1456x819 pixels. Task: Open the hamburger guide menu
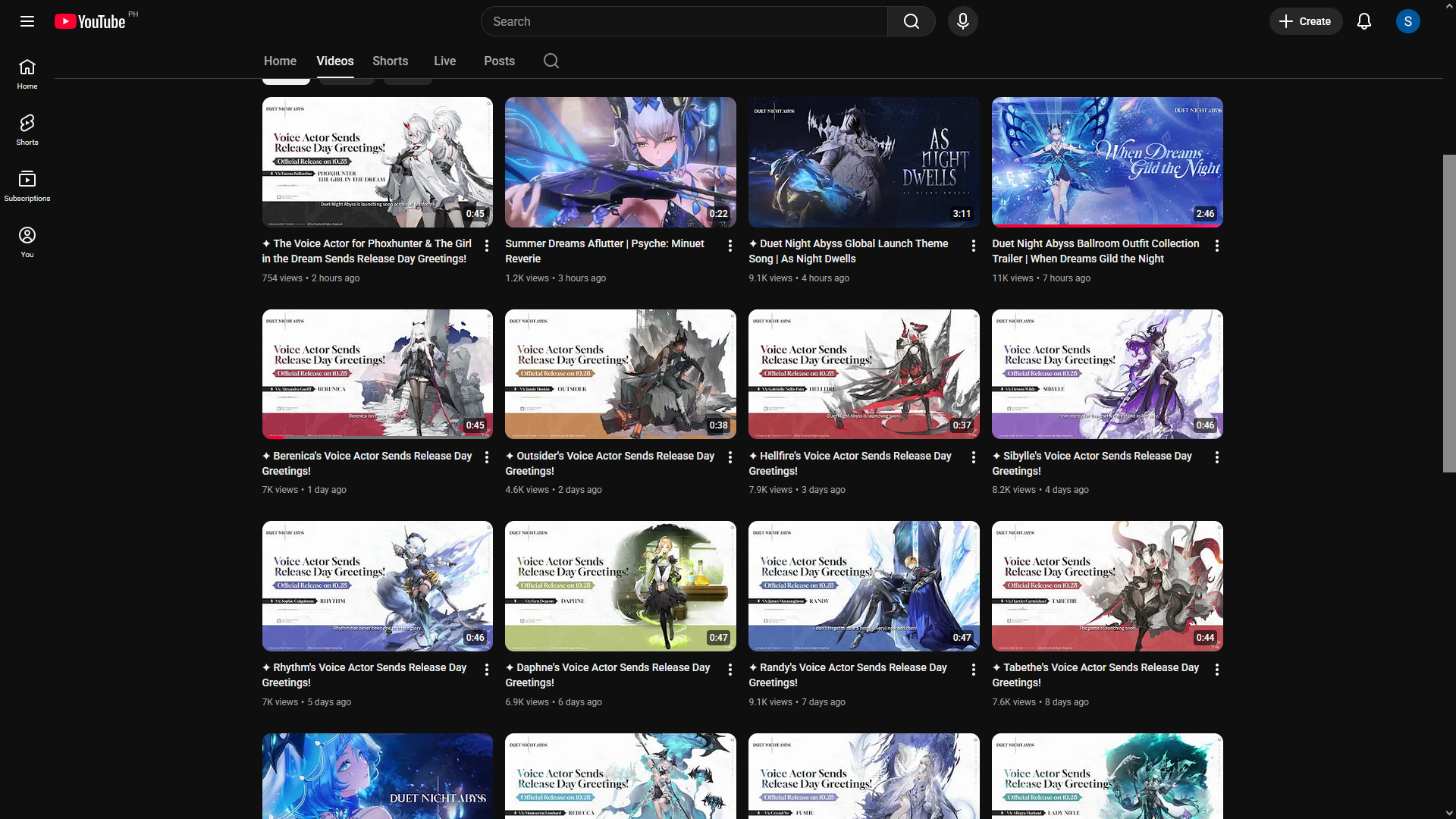(27, 21)
